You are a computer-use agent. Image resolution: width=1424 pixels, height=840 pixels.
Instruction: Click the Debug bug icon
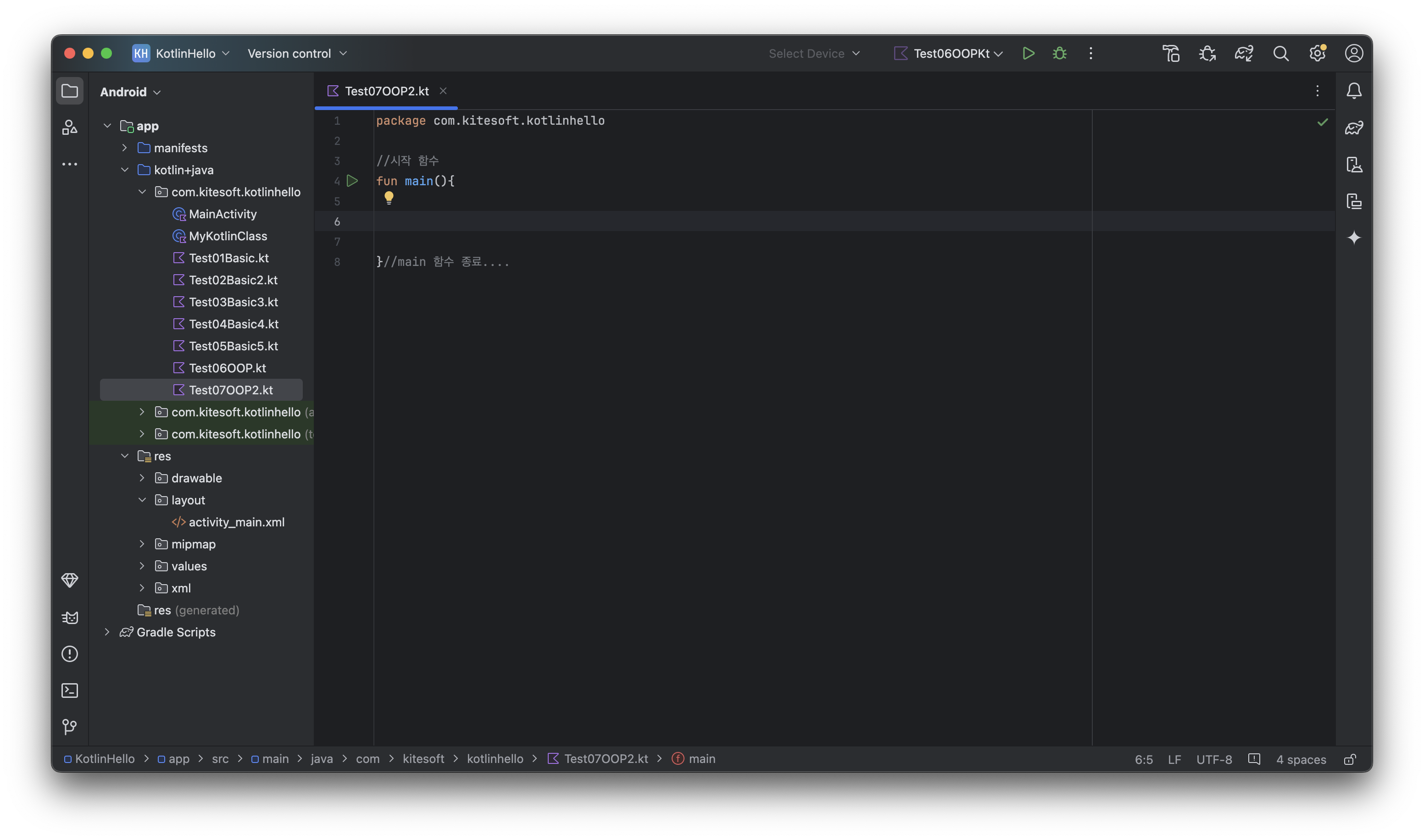click(1059, 53)
